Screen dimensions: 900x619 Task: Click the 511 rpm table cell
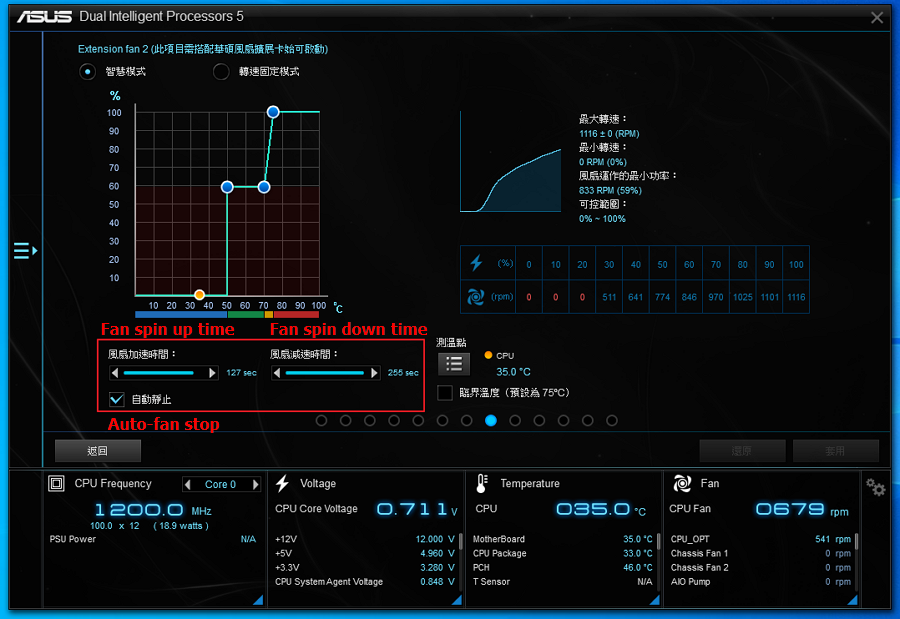pyautogui.click(x=609, y=297)
